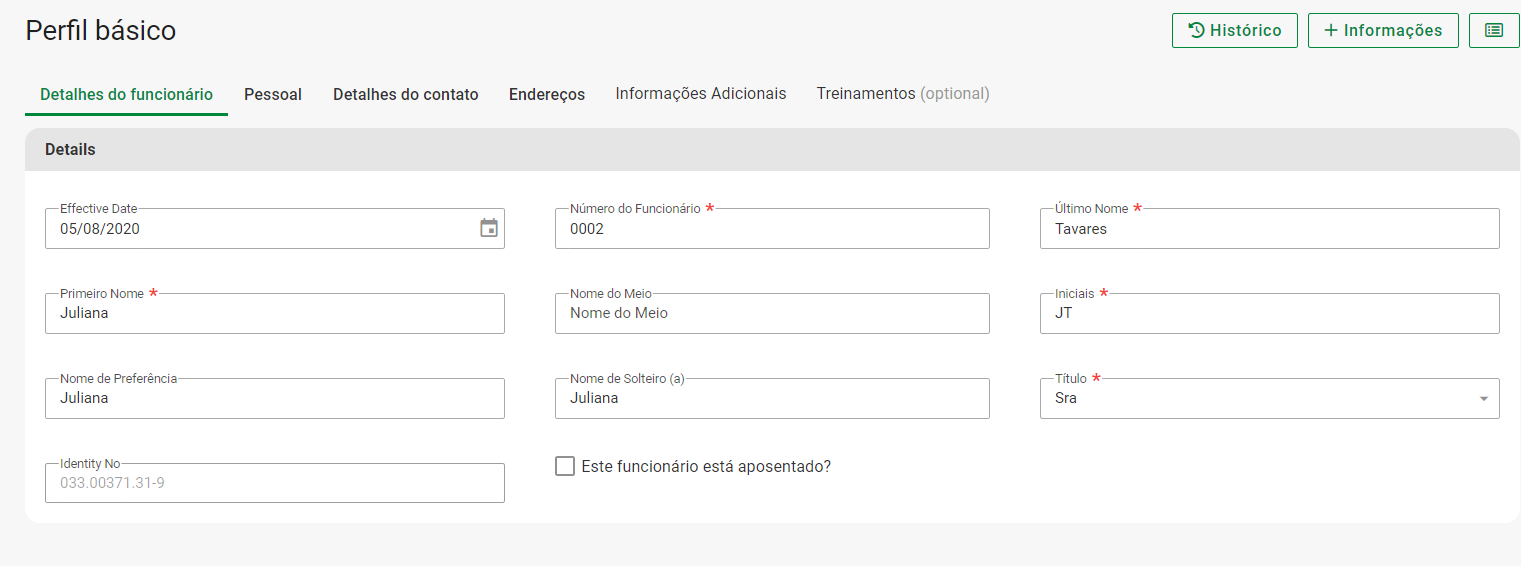The image size is (1521, 566).
Task: Open the calendar picker for Effective Date
Action: click(x=489, y=228)
